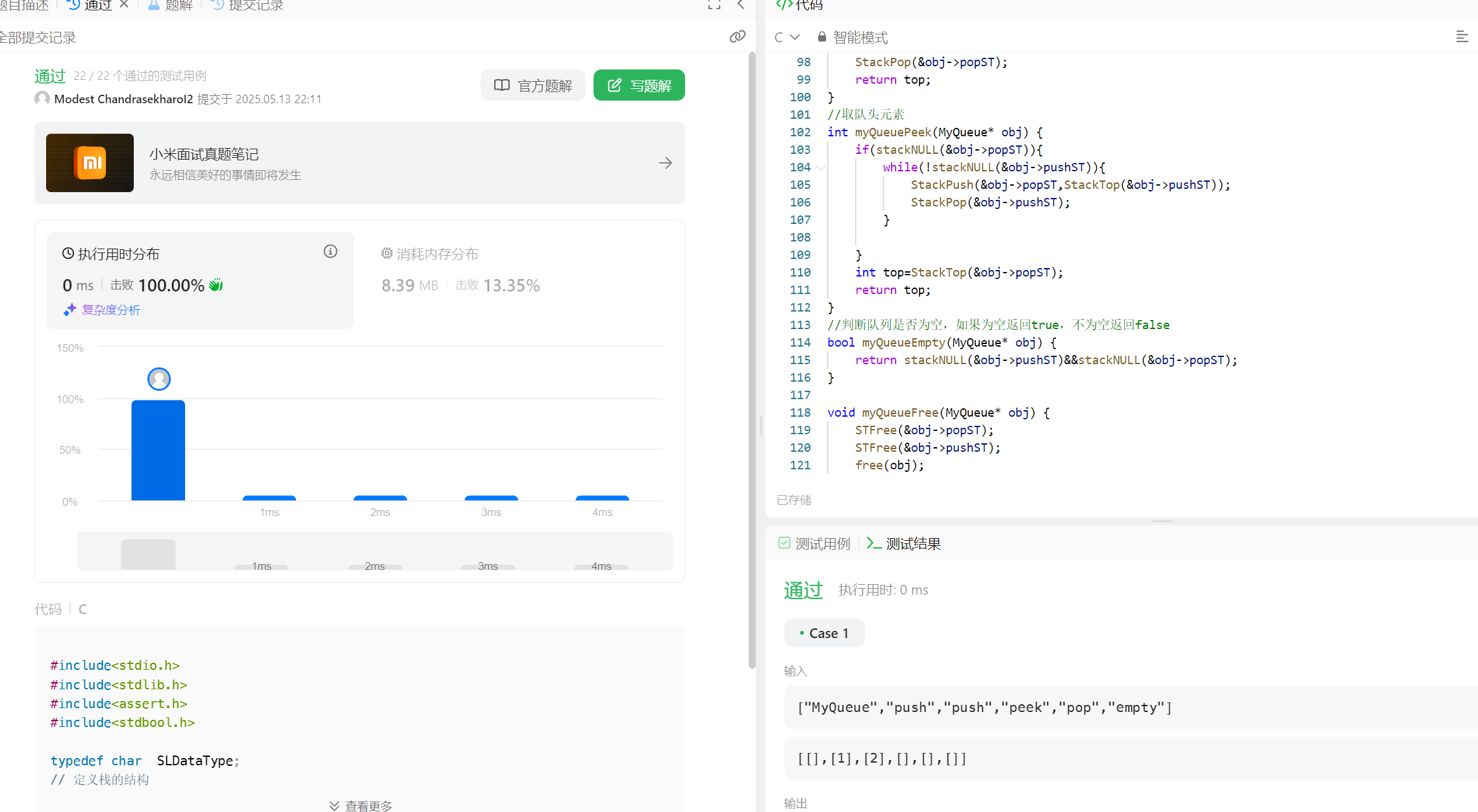The height and width of the screenshot is (812, 1478).
Task: Close the 通过 submission tab
Action: click(x=124, y=5)
